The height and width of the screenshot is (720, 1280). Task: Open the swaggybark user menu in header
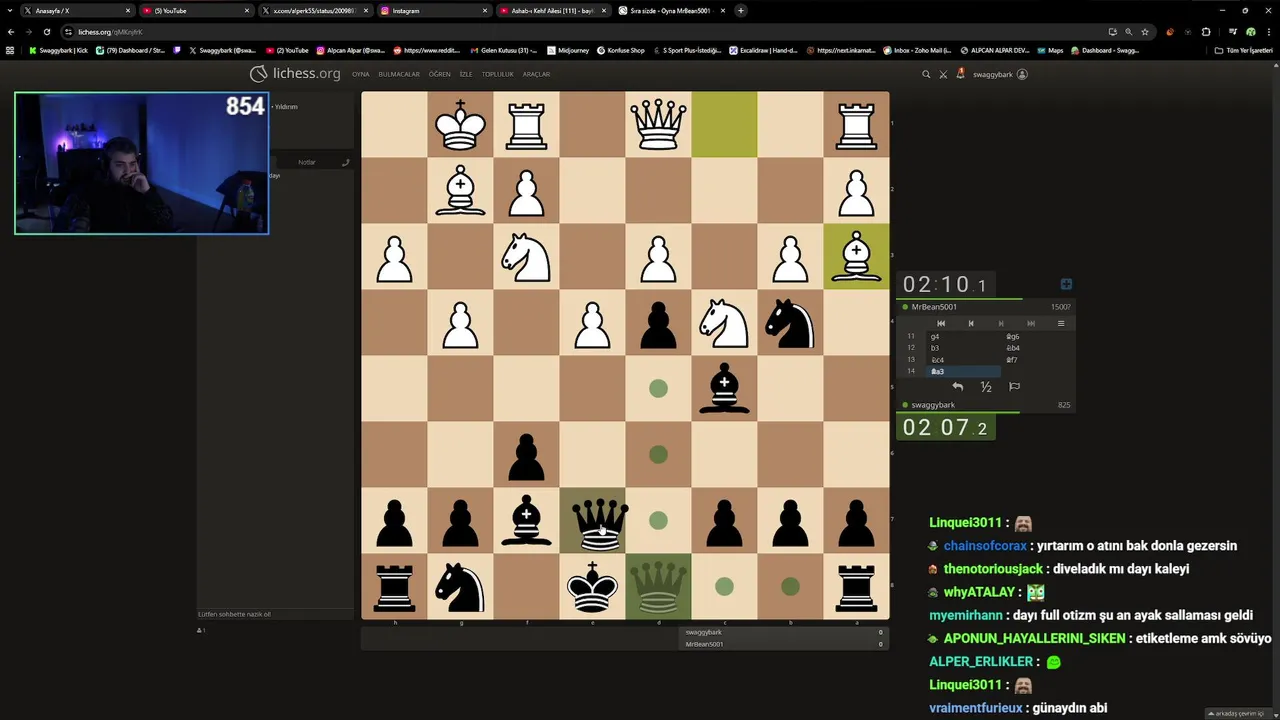coord(1000,74)
